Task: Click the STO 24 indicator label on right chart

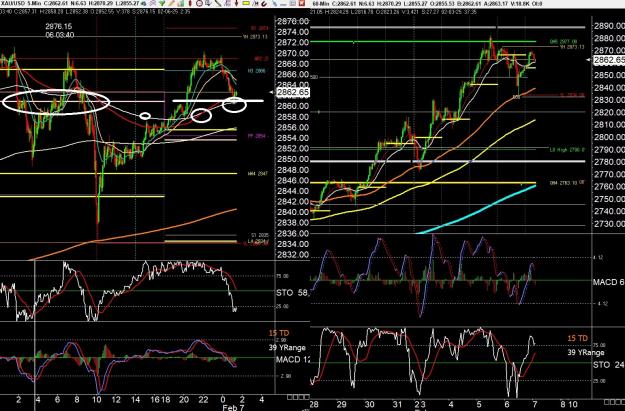Action: click(609, 364)
